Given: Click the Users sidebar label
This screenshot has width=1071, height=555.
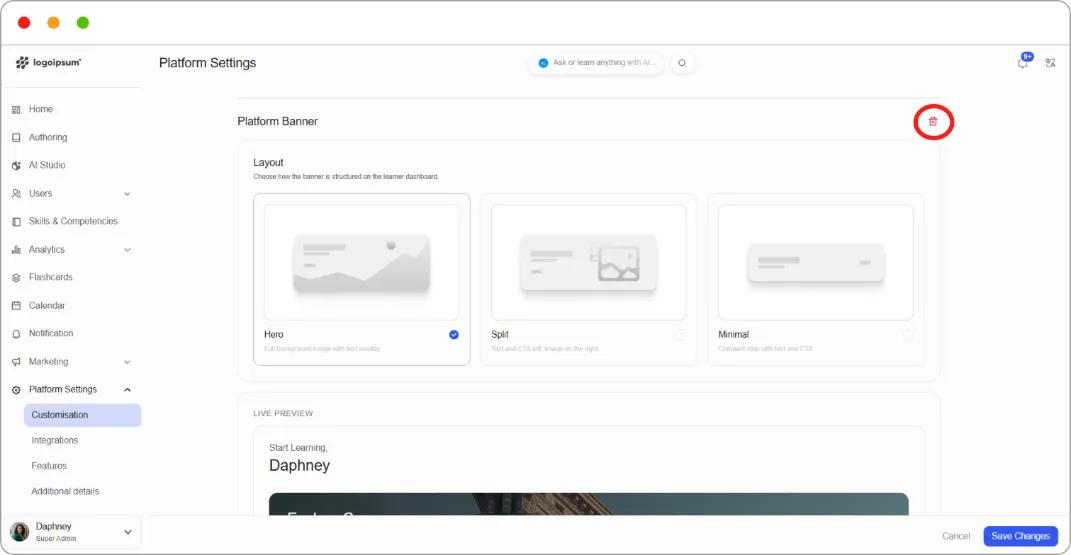Looking at the screenshot, I should coord(40,193).
